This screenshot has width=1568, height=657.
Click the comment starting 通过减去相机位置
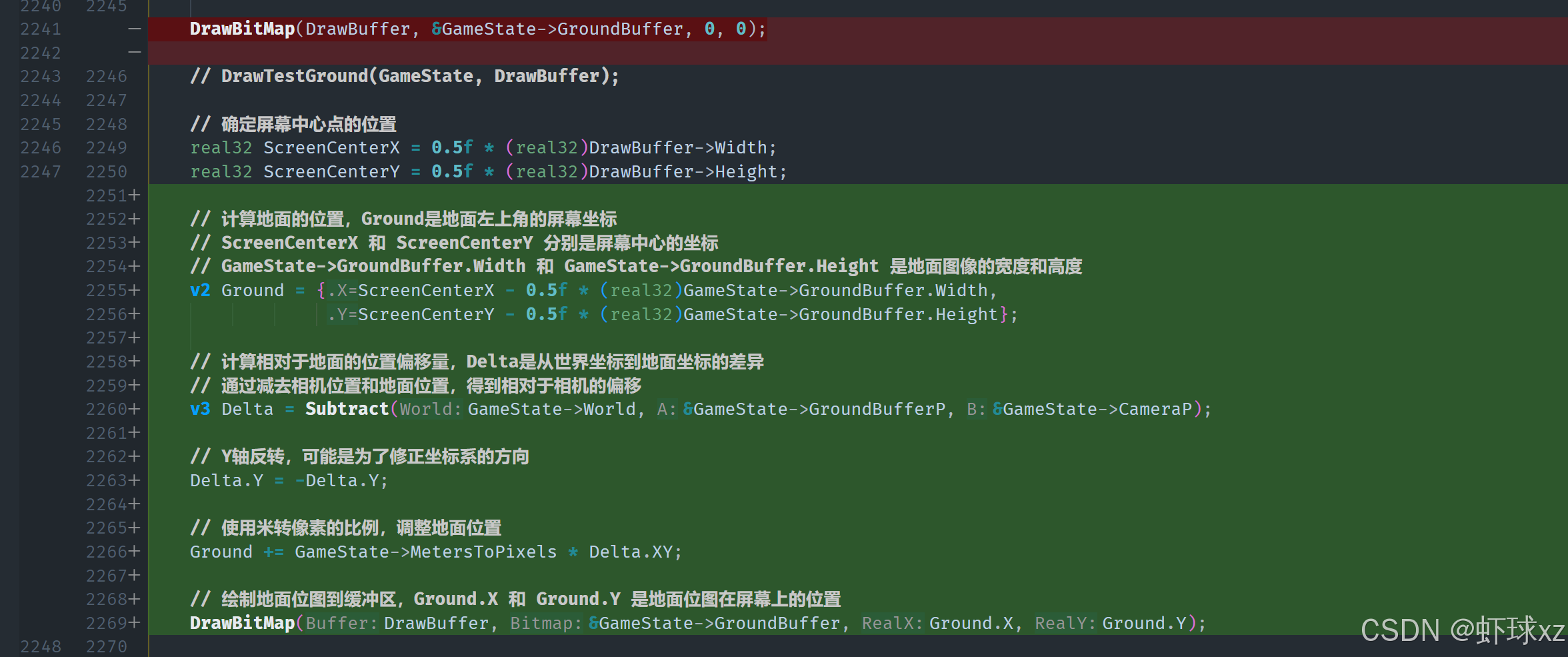415,386
